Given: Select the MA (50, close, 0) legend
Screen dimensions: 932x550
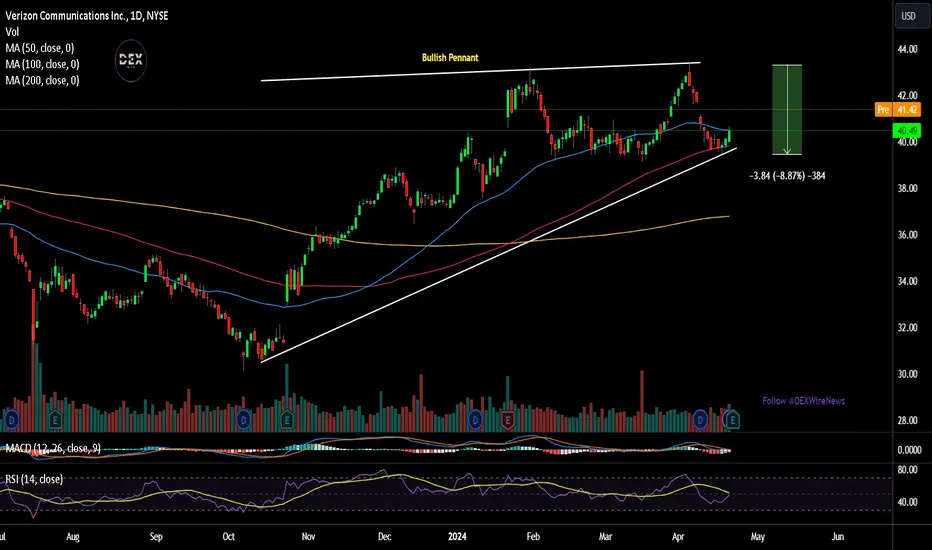Looking at the screenshot, I should (39, 48).
